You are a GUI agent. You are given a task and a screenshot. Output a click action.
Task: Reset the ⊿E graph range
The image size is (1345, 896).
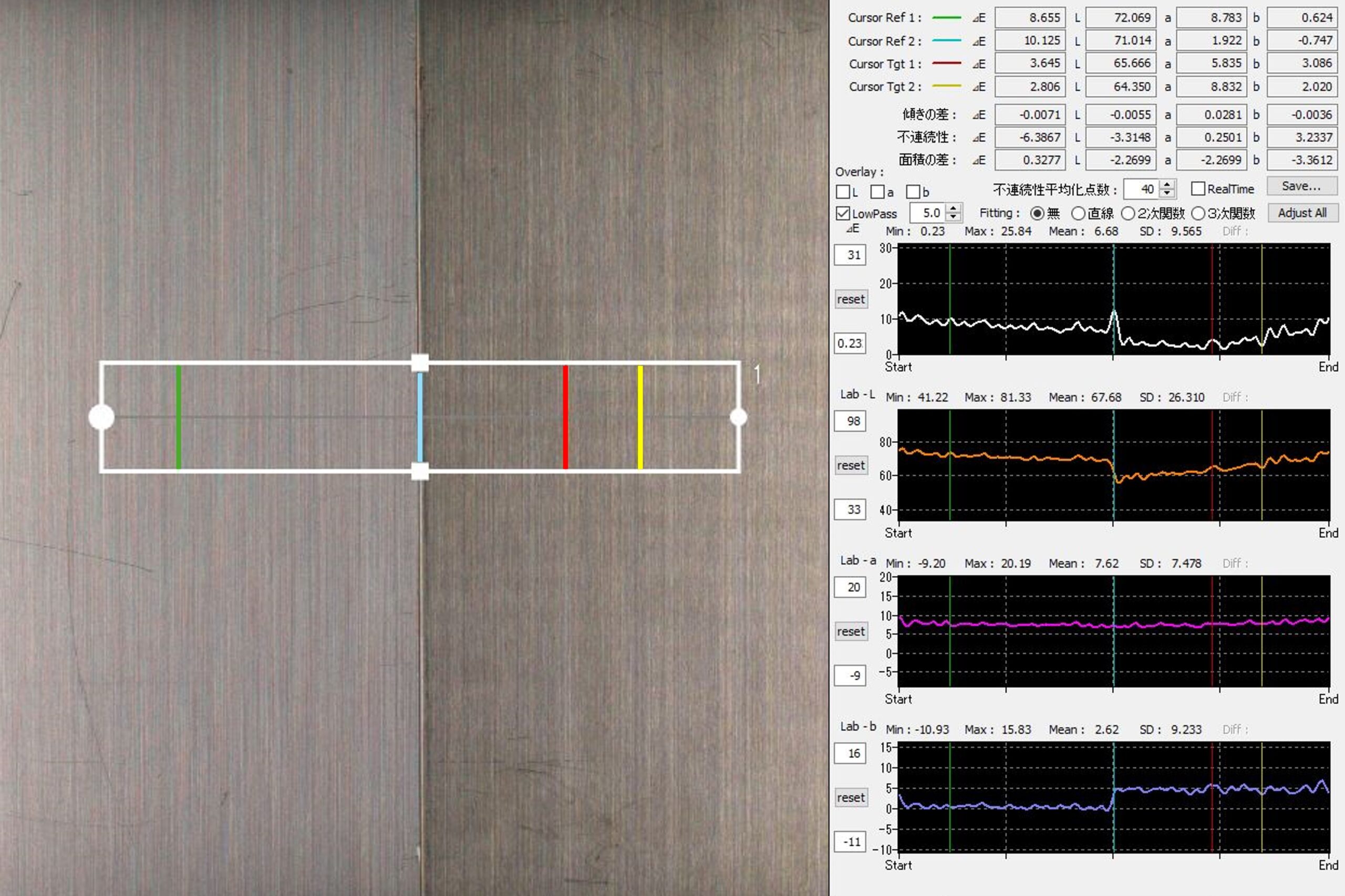851,299
